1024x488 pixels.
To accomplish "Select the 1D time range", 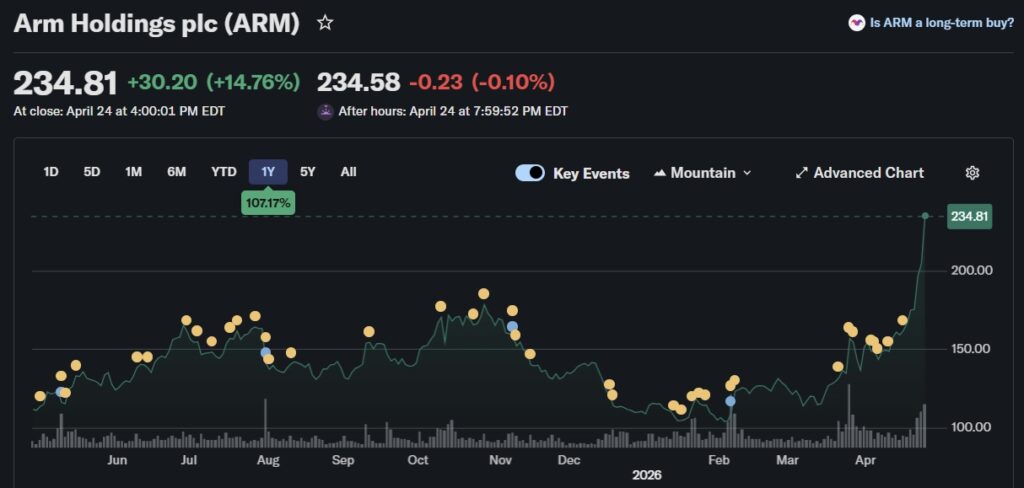I will pos(51,172).
